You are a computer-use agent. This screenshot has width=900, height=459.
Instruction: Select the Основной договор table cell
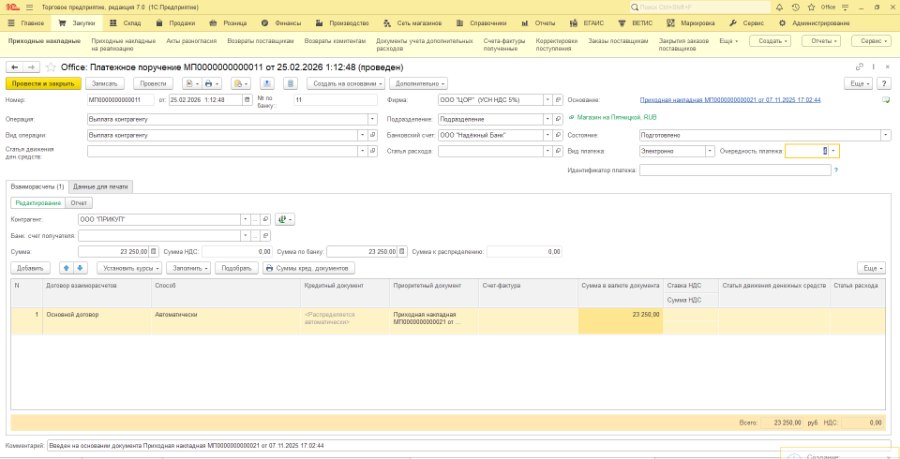click(x=98, y=321)
